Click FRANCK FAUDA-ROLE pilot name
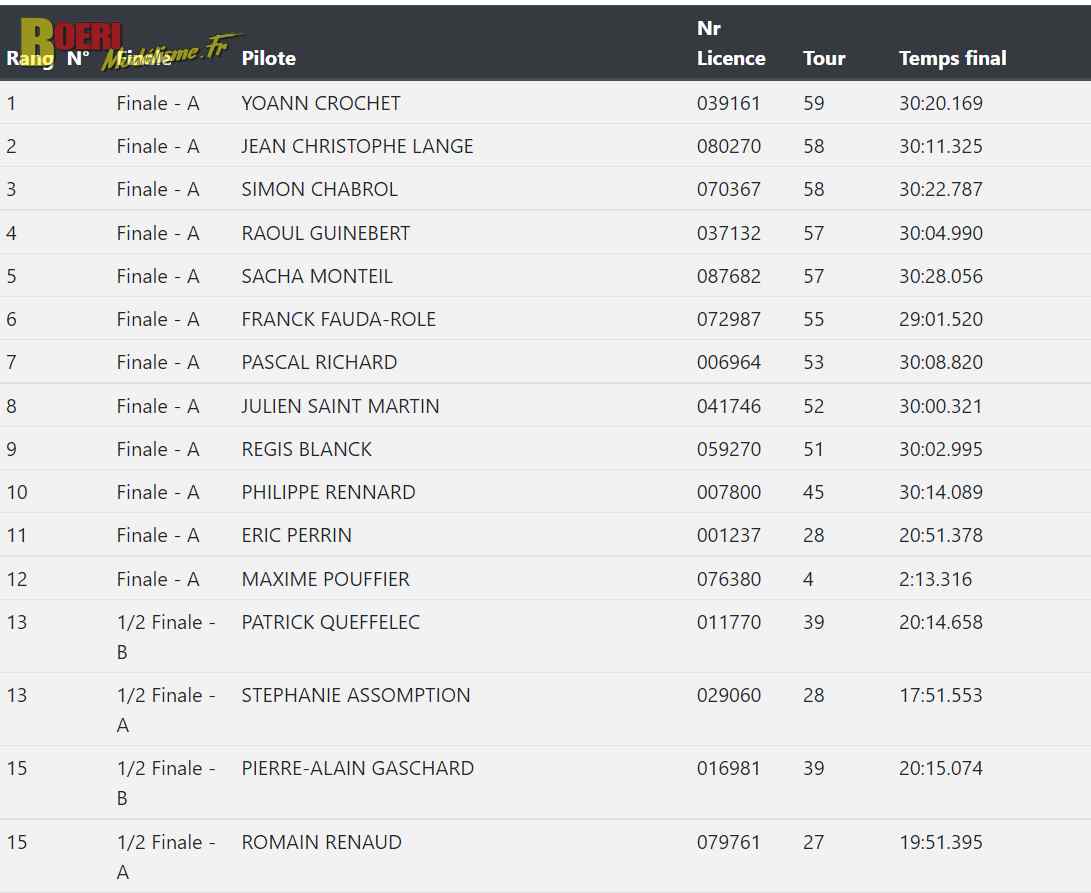This screenshot has height=893, width=1091. point(338,319)
